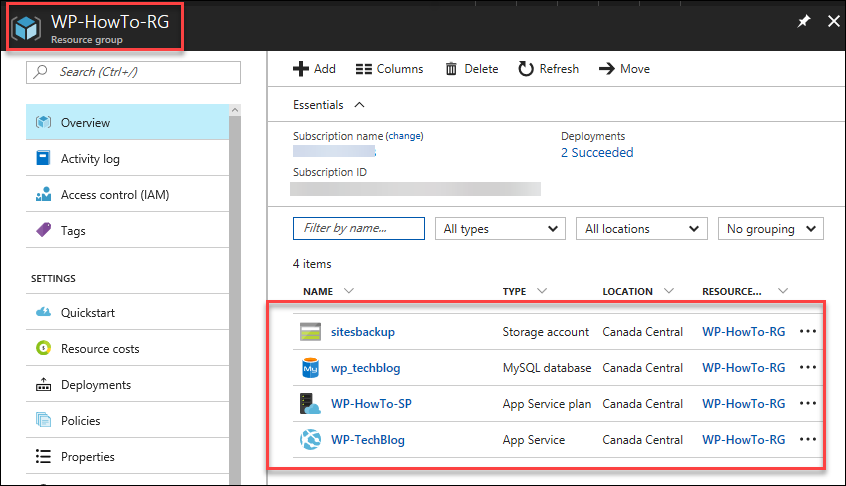
Task: Click the Access control people icon
Action: pyautogui.click(x=43, y=194)
